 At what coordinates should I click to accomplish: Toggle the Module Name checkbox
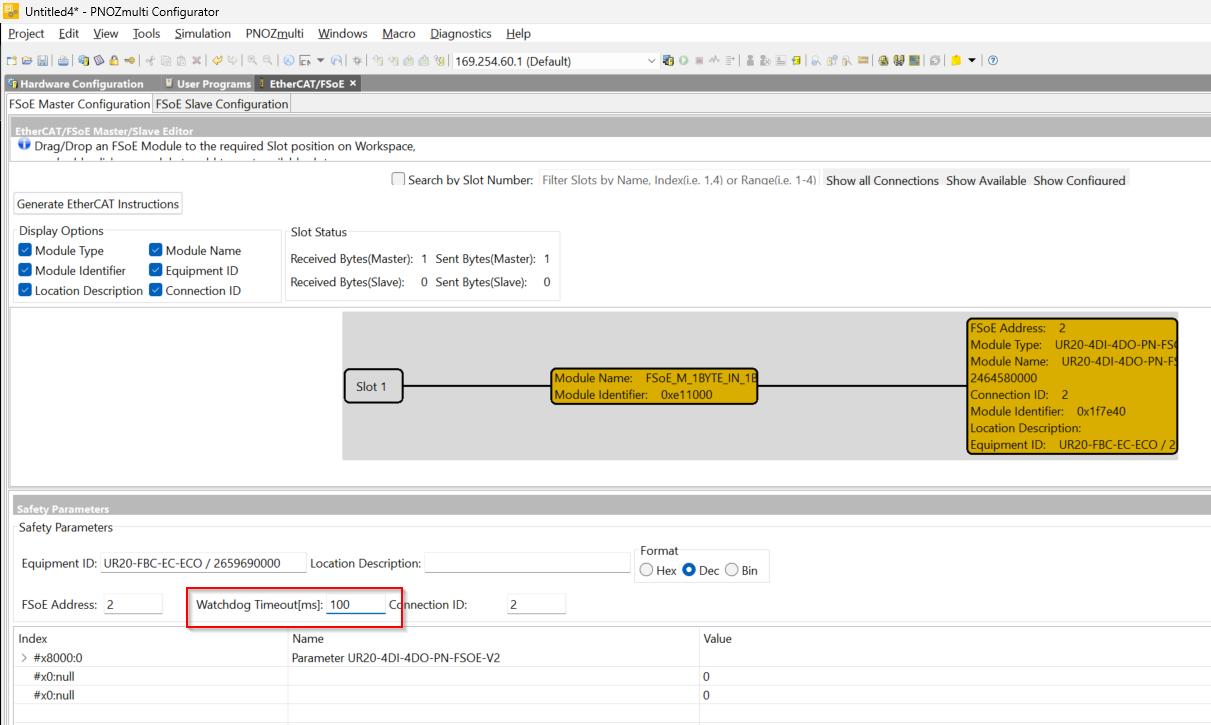click(156, 251)
